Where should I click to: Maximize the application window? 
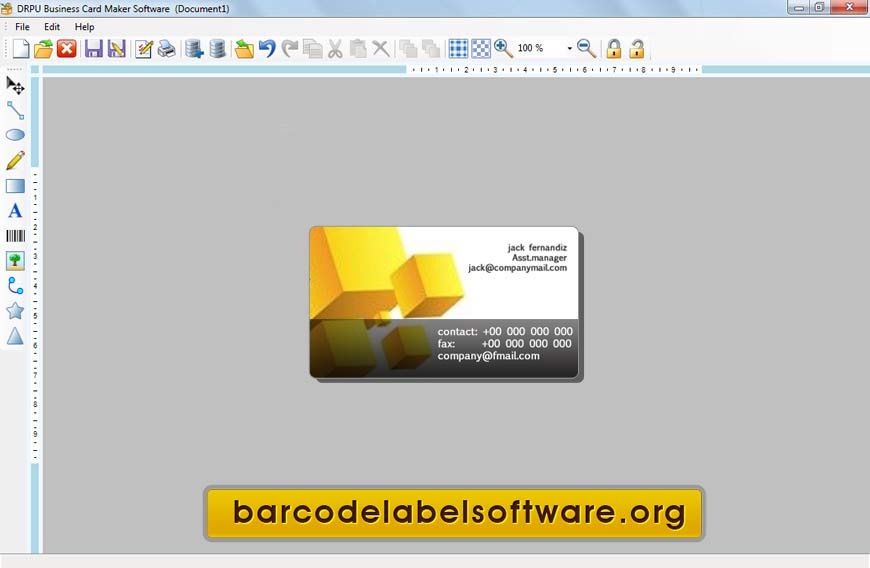point(820,7)
